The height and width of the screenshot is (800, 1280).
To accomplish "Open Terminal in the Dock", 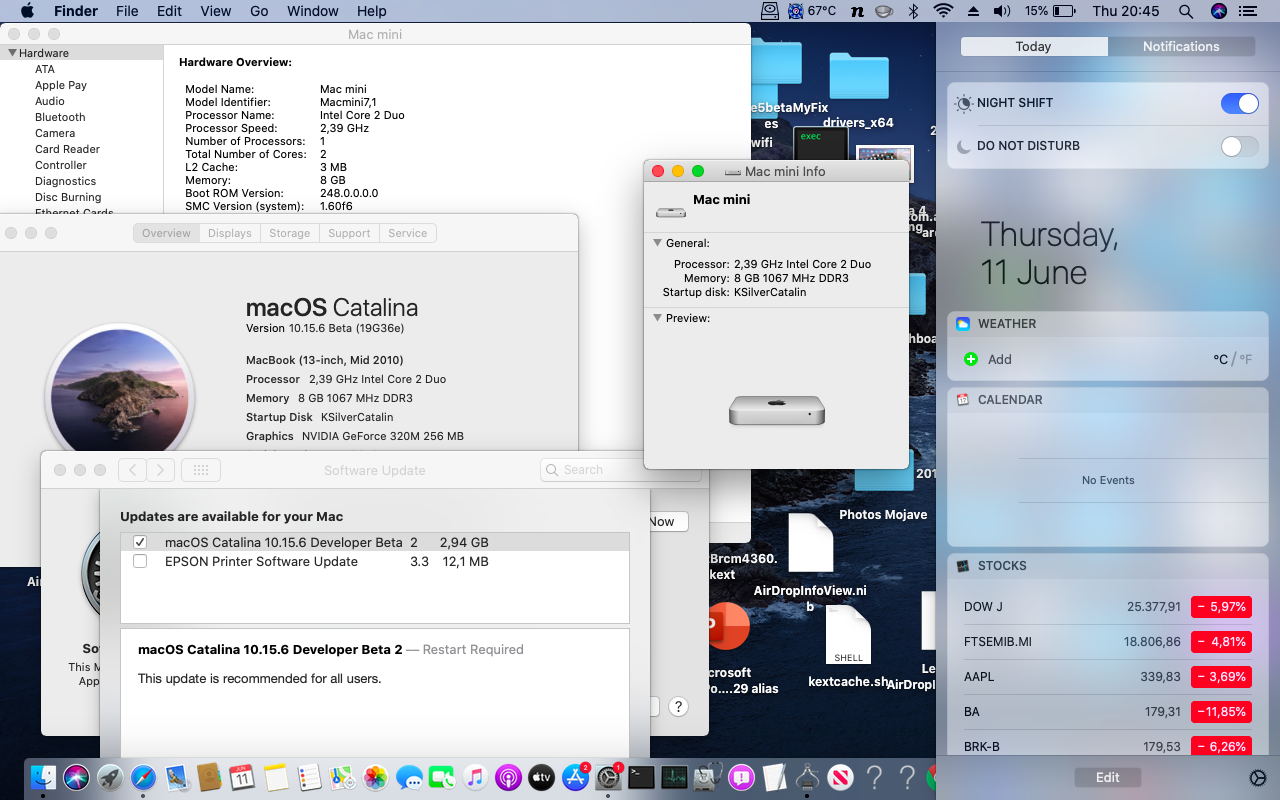I will (x=641, y=777).
